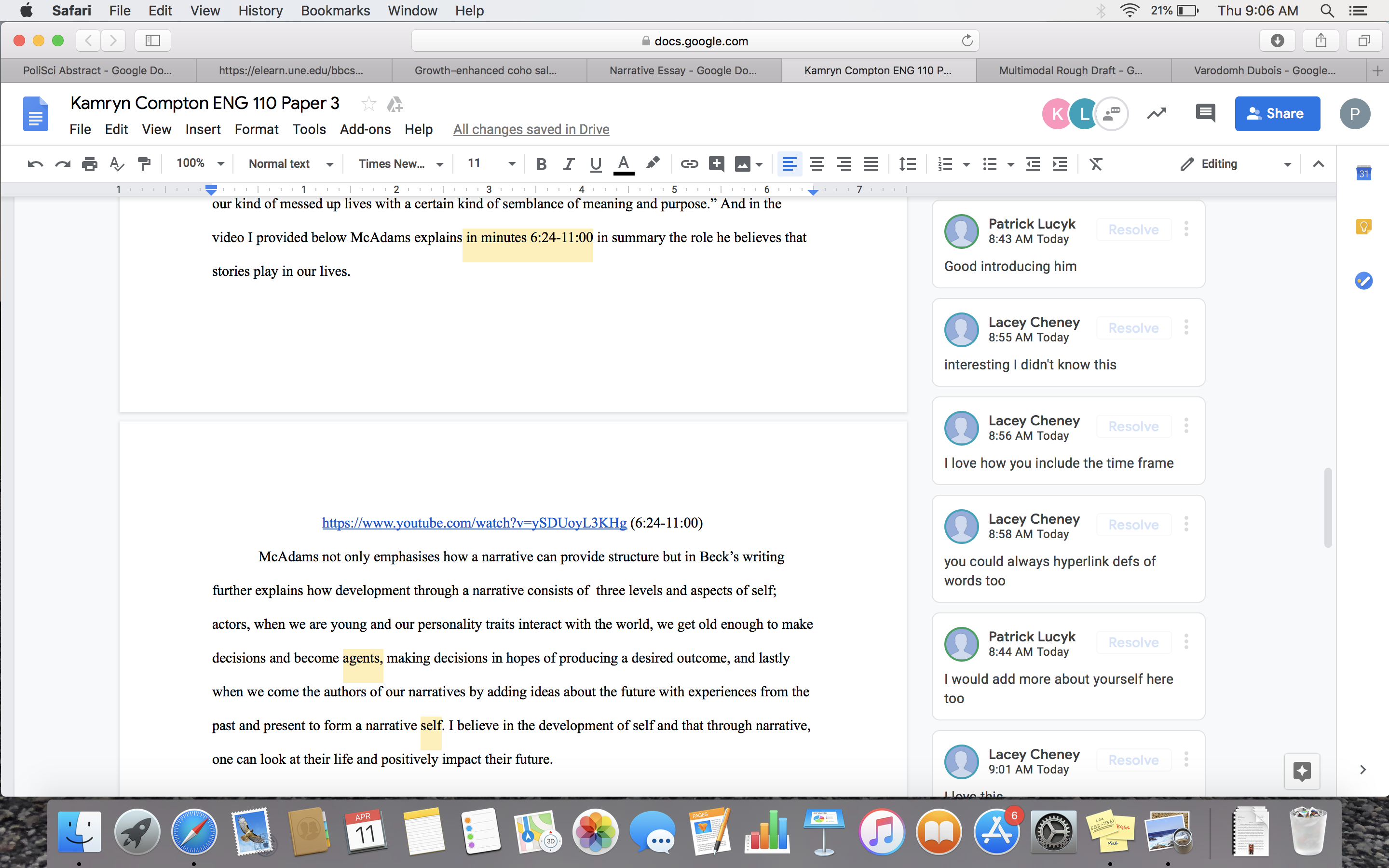Click the add comment toolbar icon
This screenshot has width=1389, height=868.
point(716,164)
